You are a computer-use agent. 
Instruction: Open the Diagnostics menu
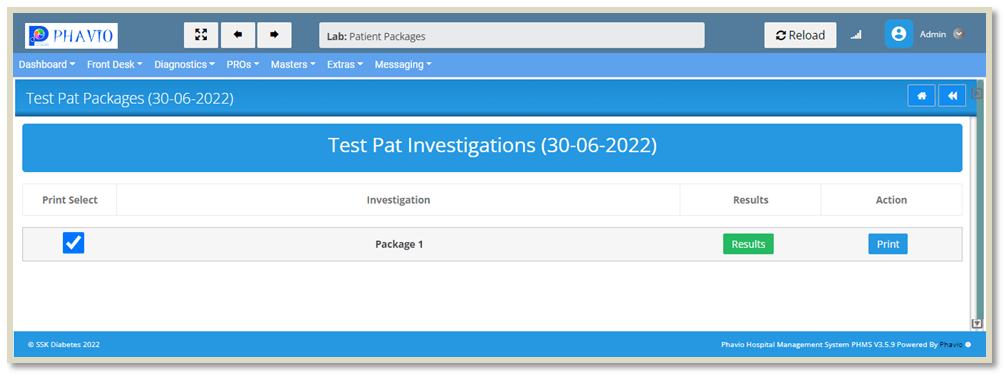coord(185,65)
